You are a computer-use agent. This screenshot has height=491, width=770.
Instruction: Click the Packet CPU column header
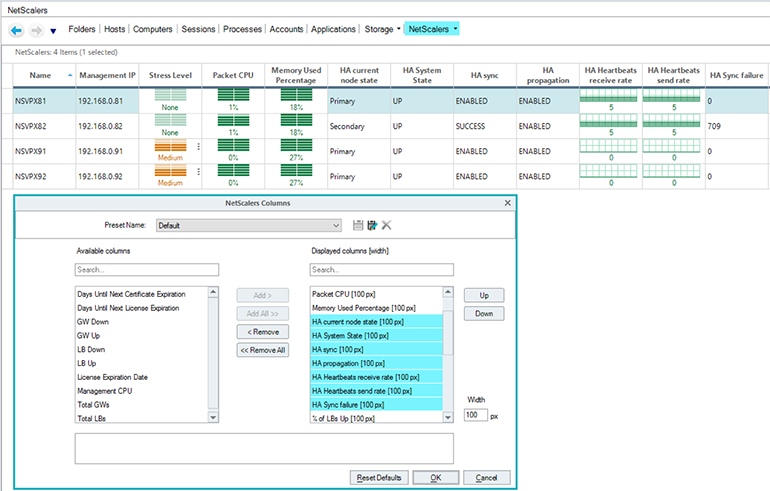tap(233, 75)
